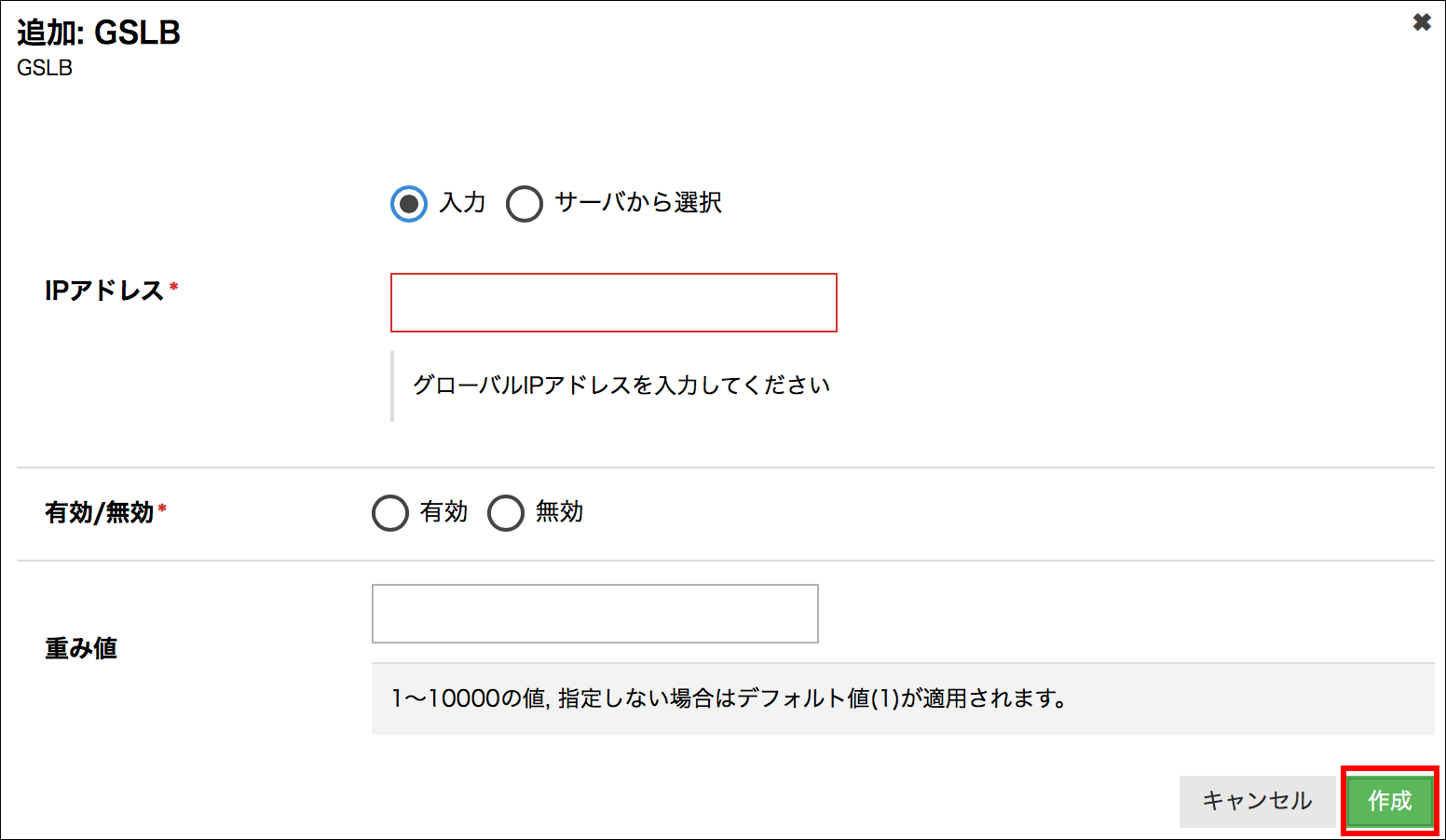Click the 無効 label text
Image resolution: width=1446 pixels, height=840 pixels.
tap(559, 511)
